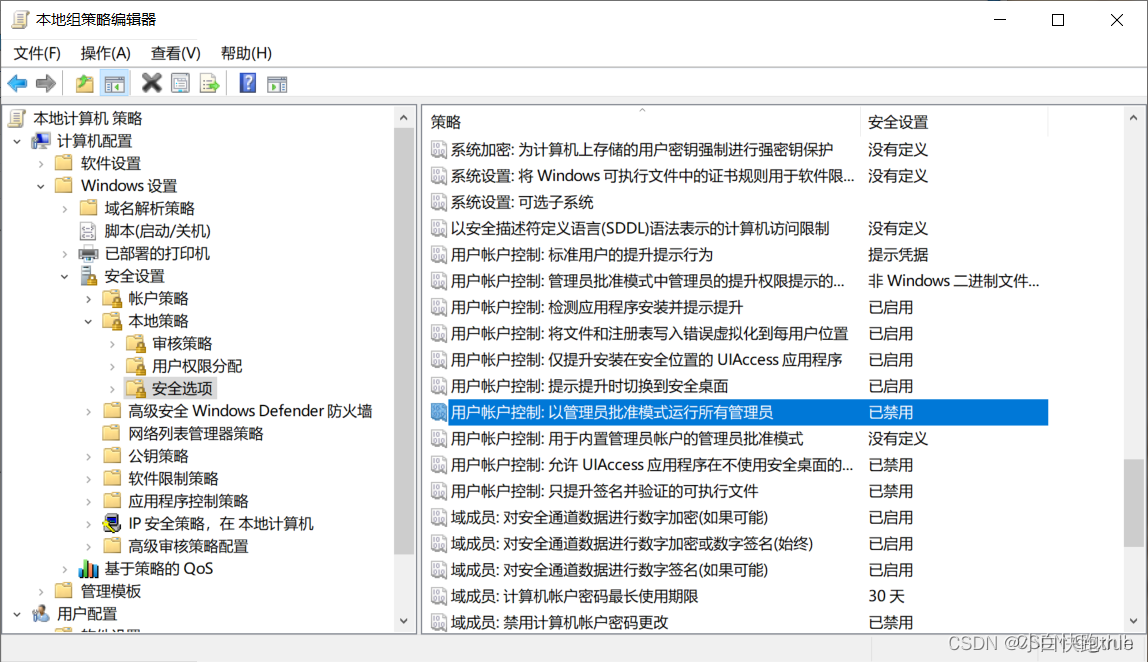The height and width of the screenshot is (662, 1148).
Task: Click the 本地策略 folder icon
Action: [112, 321]
